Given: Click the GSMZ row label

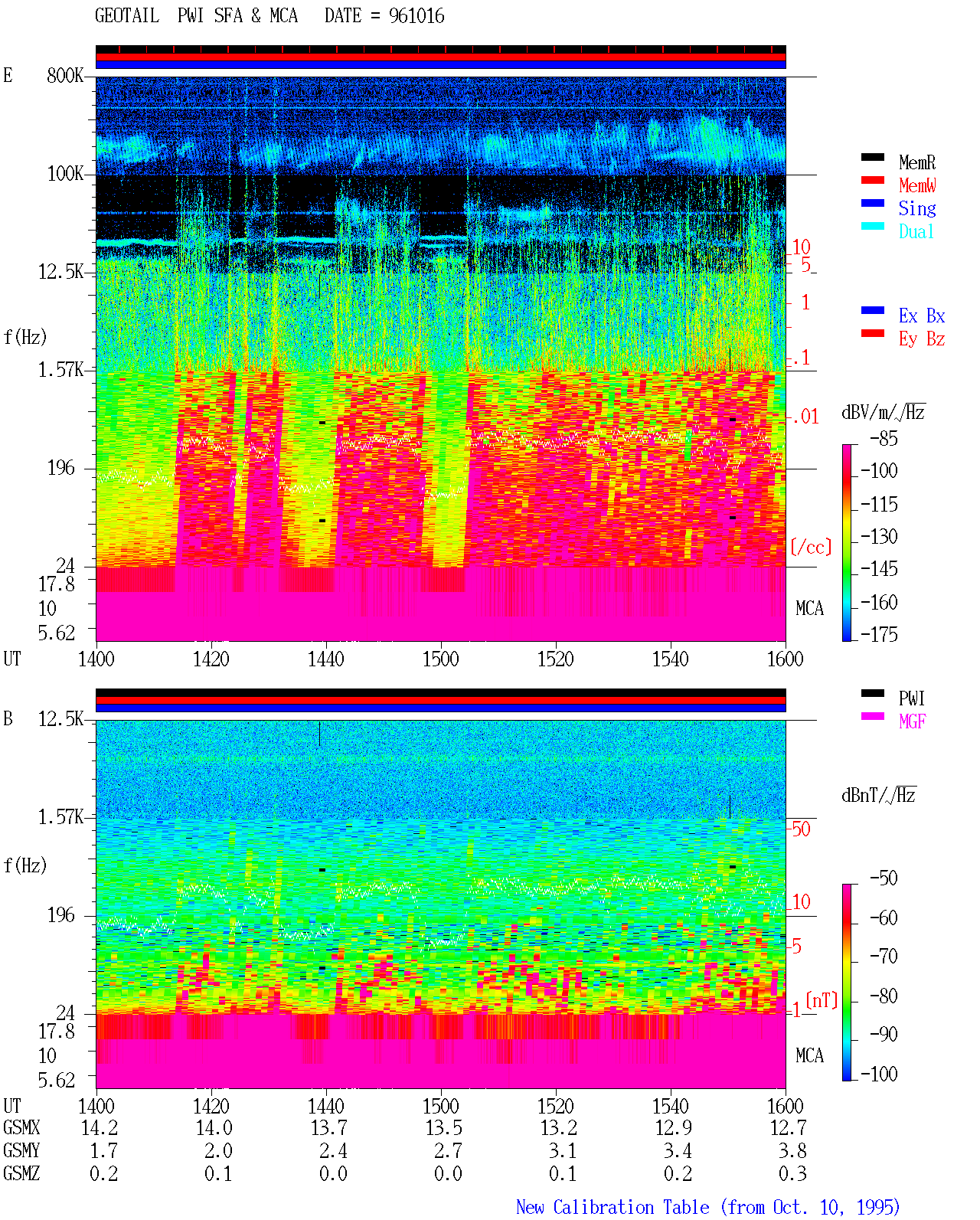Looking at the screenshot, I should (21, 1174).
